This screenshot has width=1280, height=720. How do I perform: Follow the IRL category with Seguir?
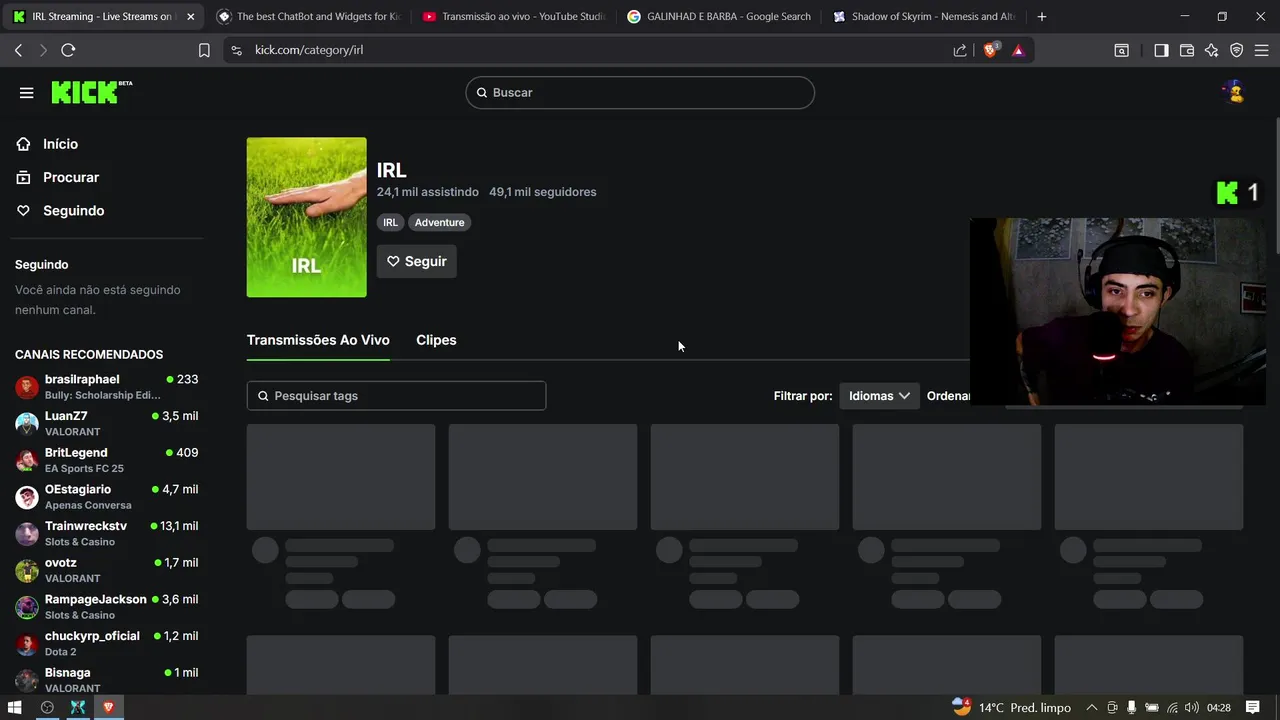click(417, 261)
